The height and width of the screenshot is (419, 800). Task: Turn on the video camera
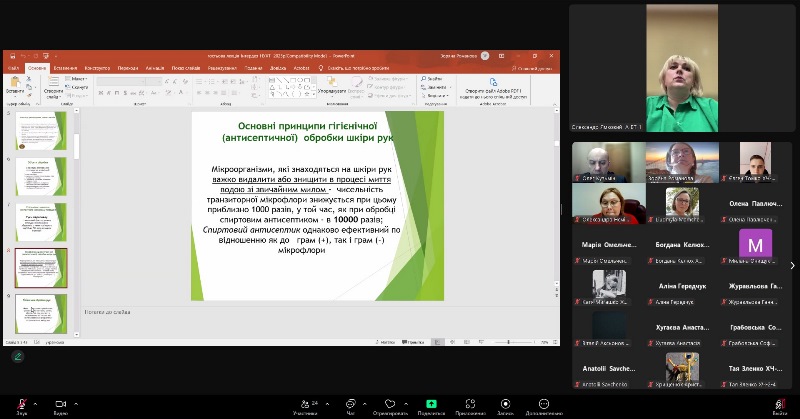coord(60,404)
